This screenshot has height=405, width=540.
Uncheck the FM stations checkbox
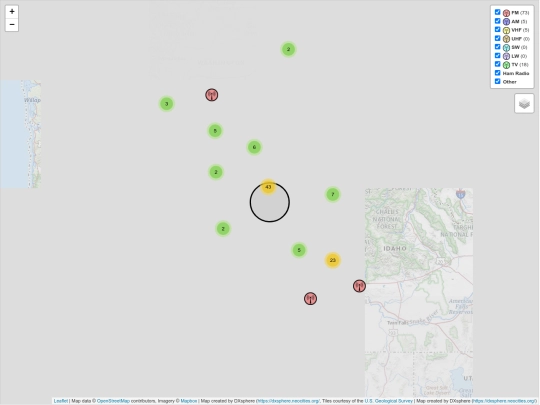(497, 12)
